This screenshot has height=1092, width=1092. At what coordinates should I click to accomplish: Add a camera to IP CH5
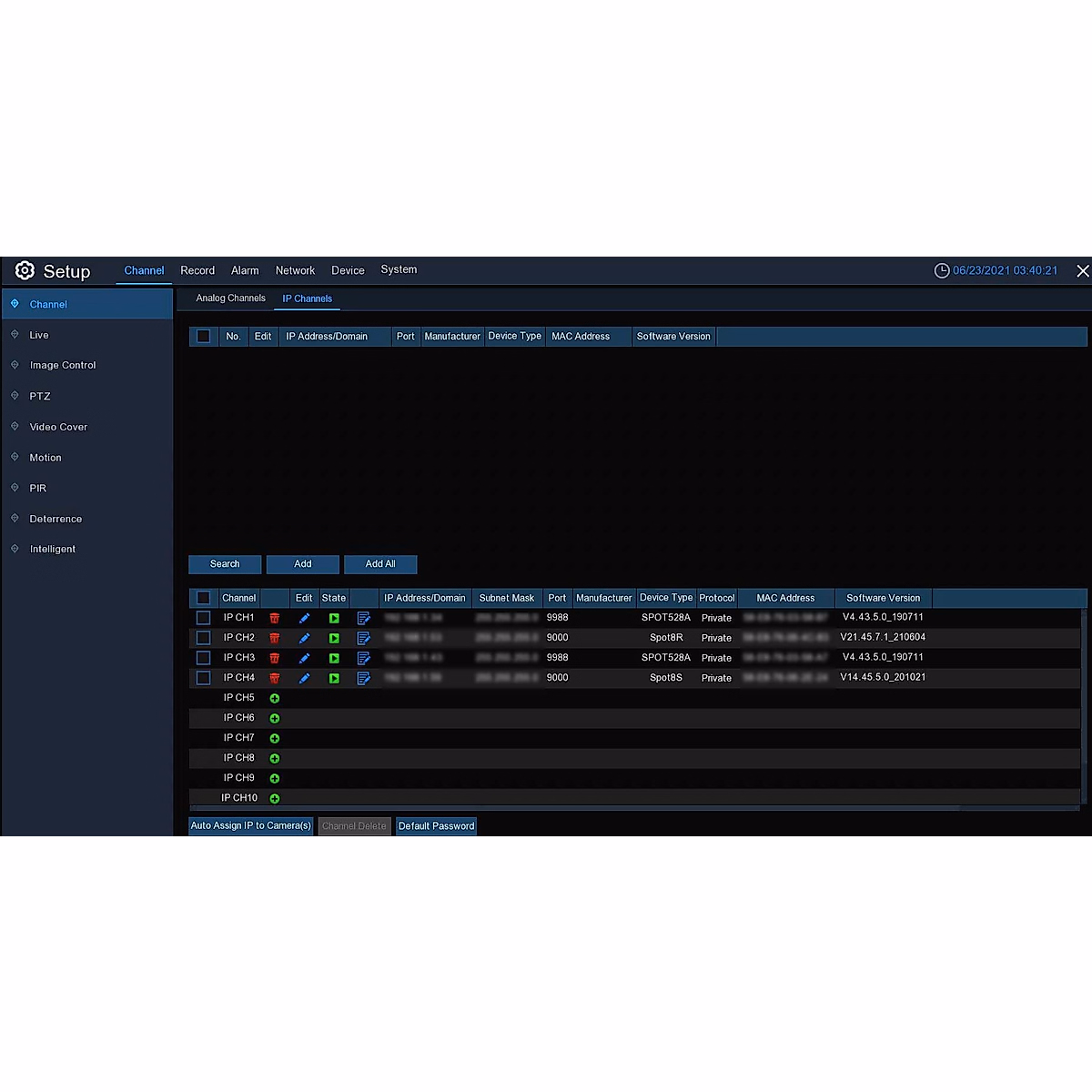274,698
